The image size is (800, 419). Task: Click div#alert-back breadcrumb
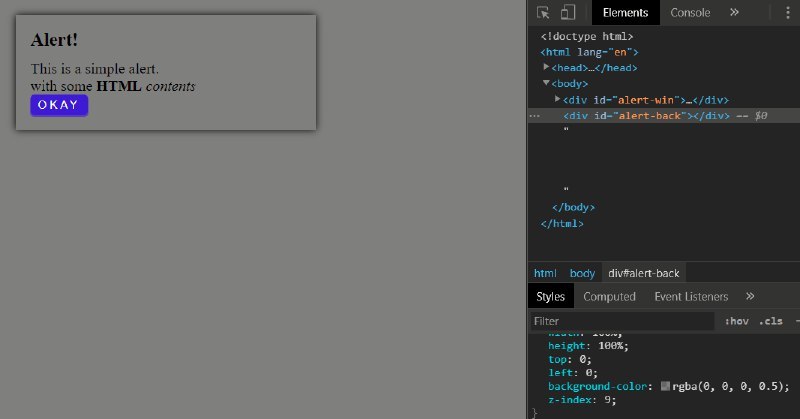pos(643,273)
